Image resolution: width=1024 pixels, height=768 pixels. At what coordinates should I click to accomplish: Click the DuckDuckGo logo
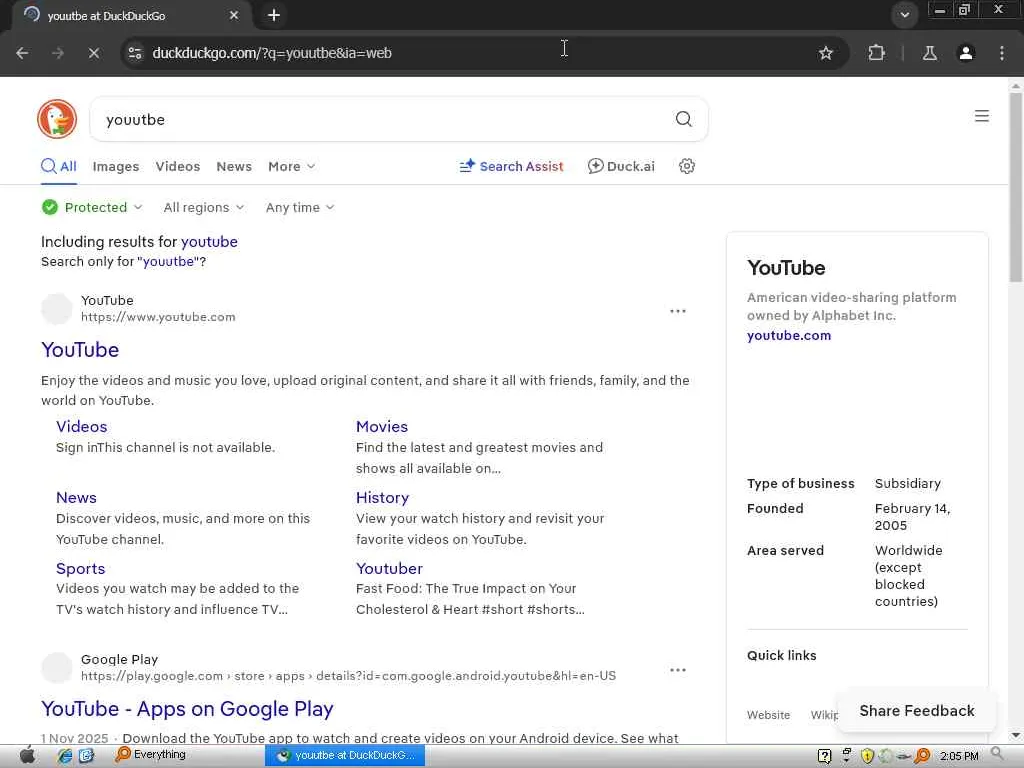(x=57, y=119)
